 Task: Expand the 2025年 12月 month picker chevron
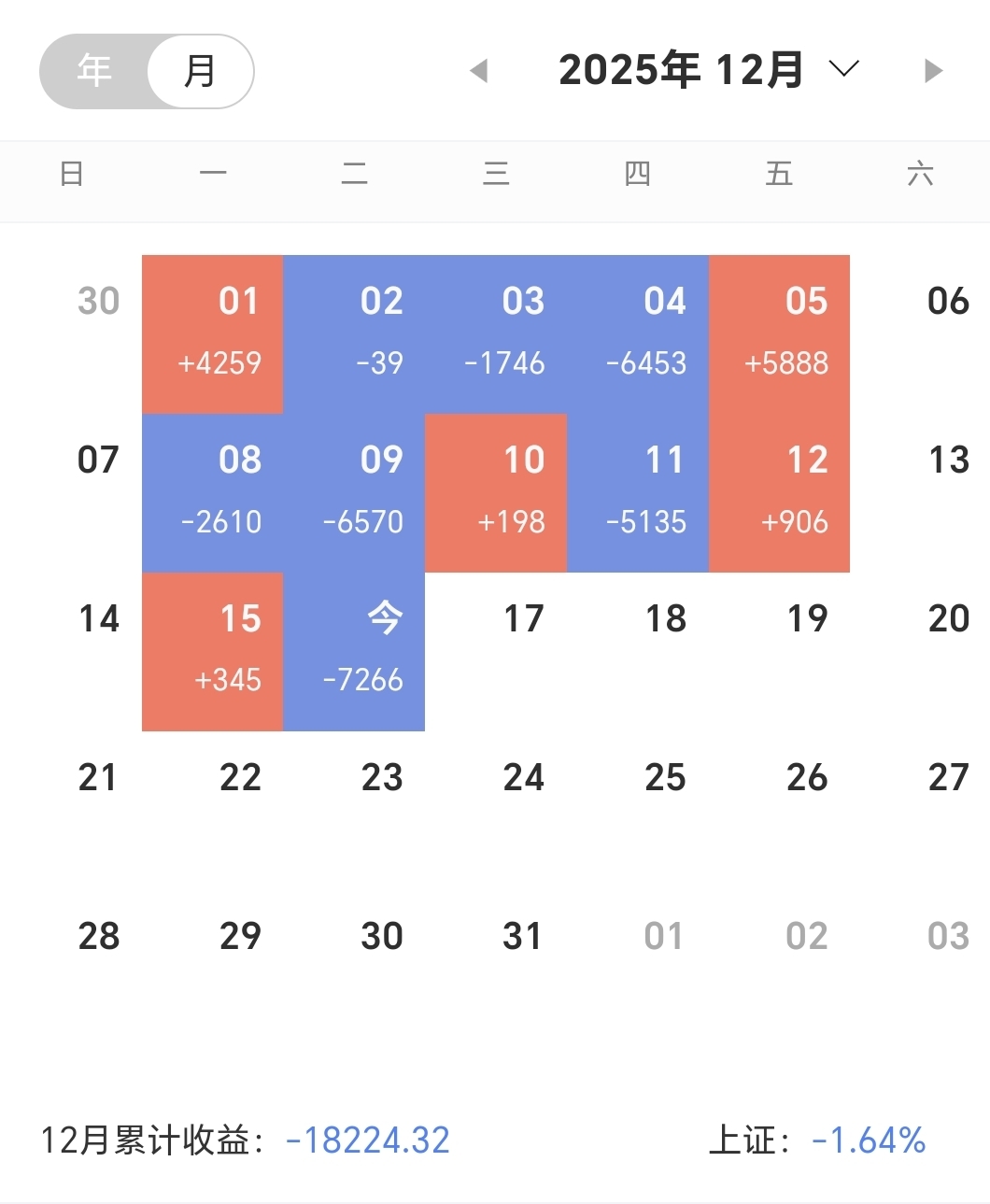click(x=843, y=69)
